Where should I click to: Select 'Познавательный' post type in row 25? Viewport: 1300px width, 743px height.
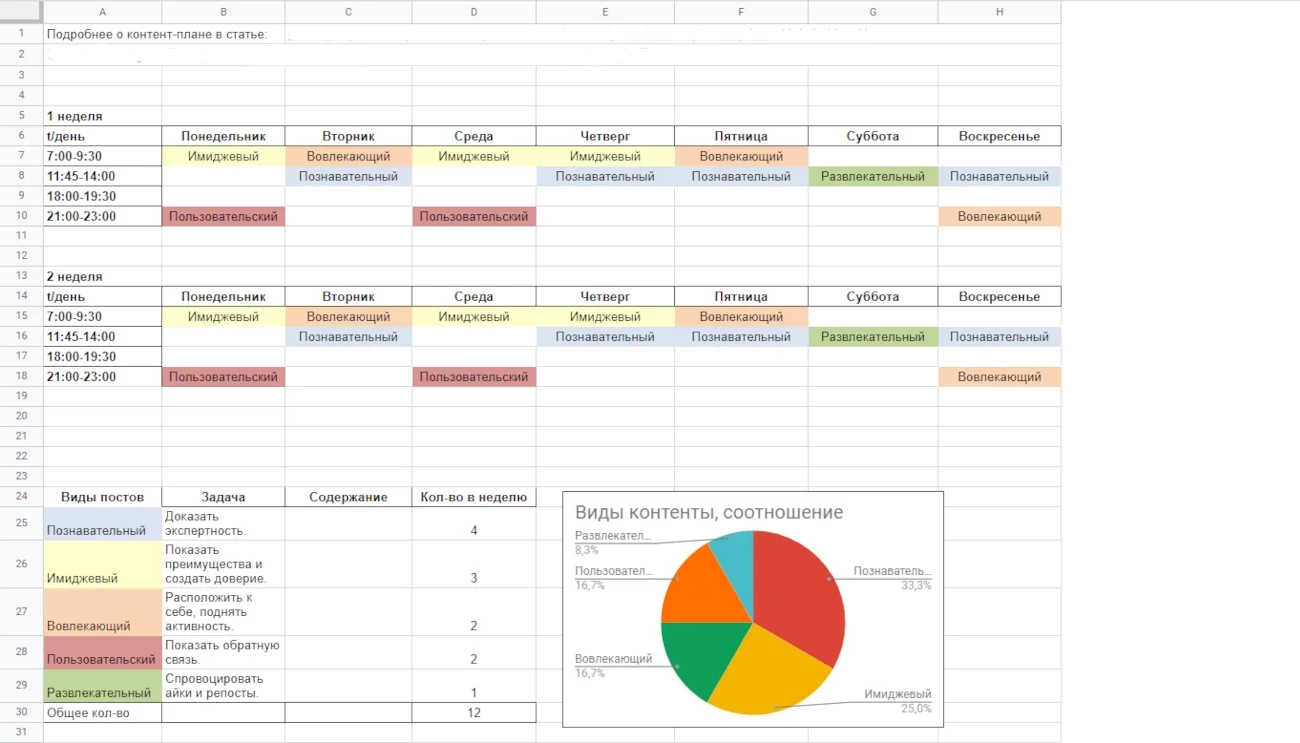click(102, 524)
